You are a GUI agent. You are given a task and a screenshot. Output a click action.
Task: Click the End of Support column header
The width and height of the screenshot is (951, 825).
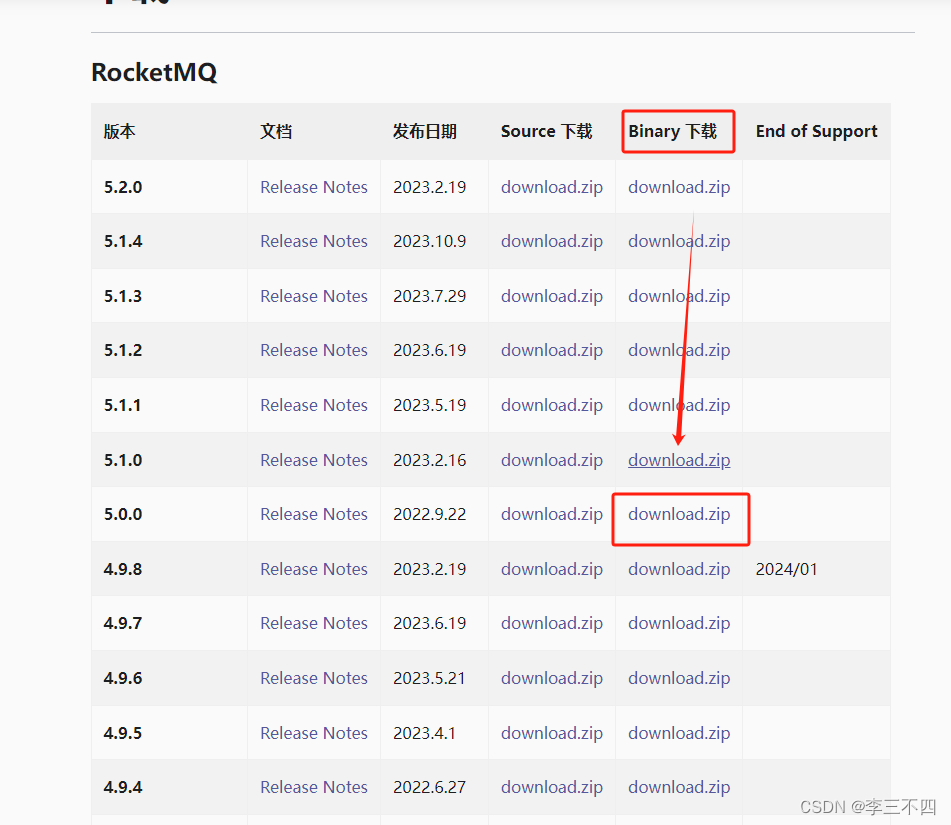coord(816,131)
